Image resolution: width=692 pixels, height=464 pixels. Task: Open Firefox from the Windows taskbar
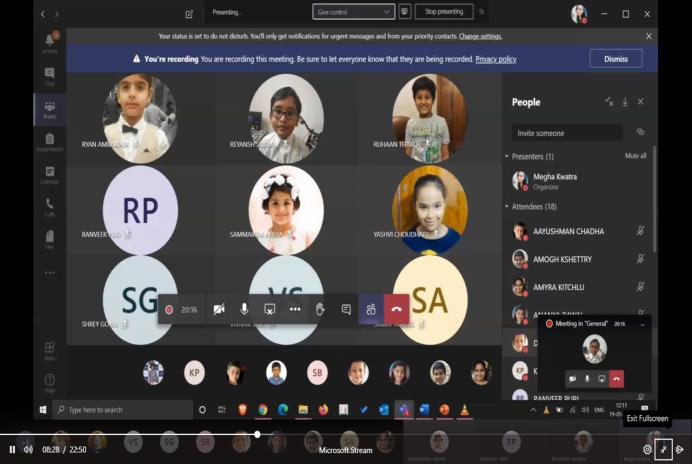[x=323, y=410]
